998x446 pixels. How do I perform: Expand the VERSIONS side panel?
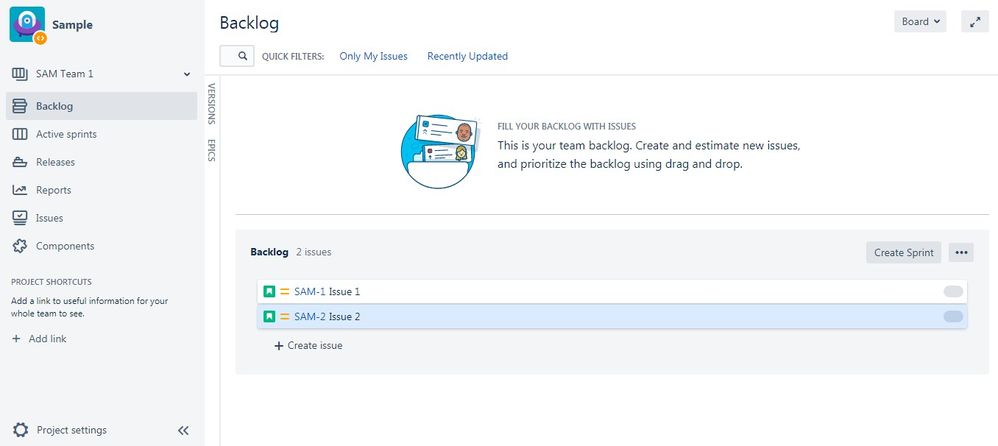point(212,103)
